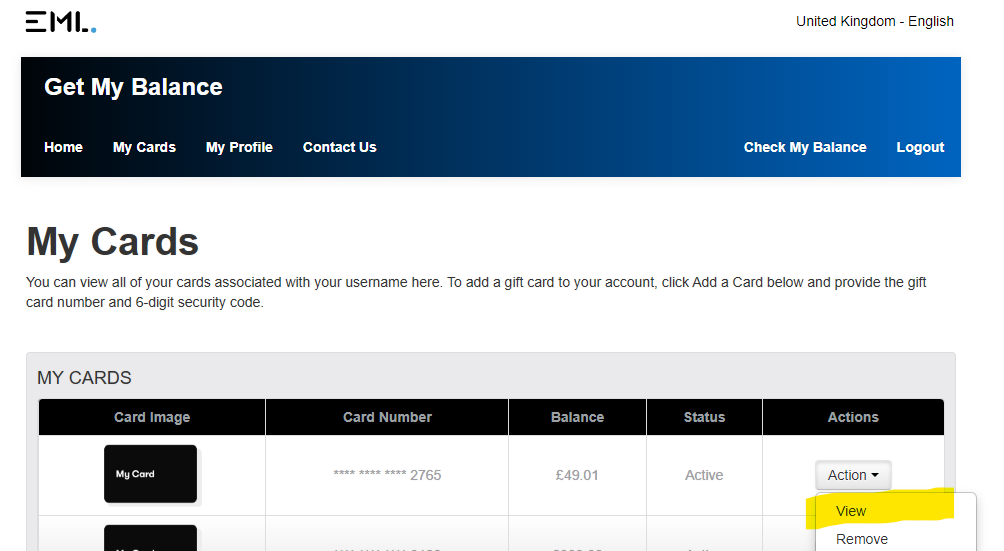Open the My Profile page

[x=239, y=147]
